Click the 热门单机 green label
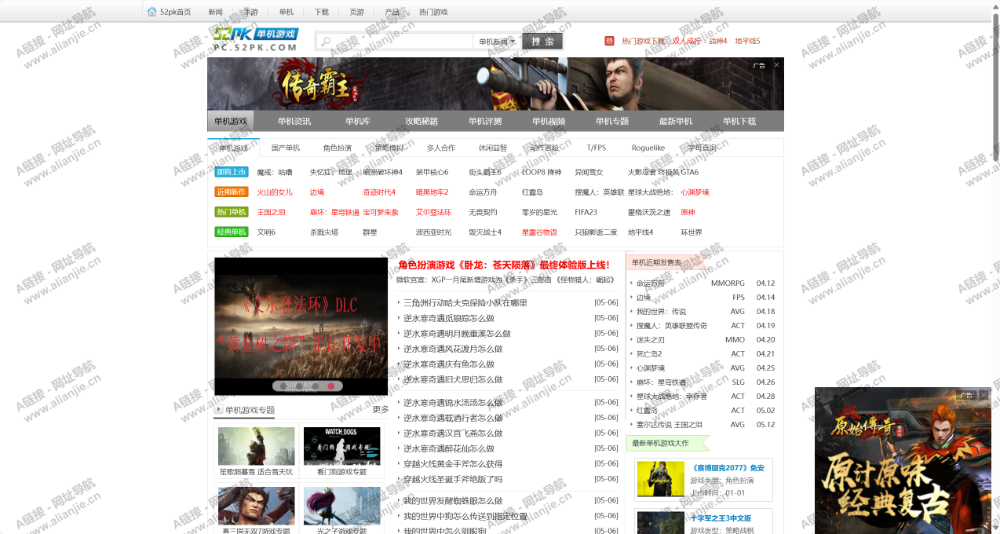The height and width of the screenshot is (534, 1000). tap(231, 212)
